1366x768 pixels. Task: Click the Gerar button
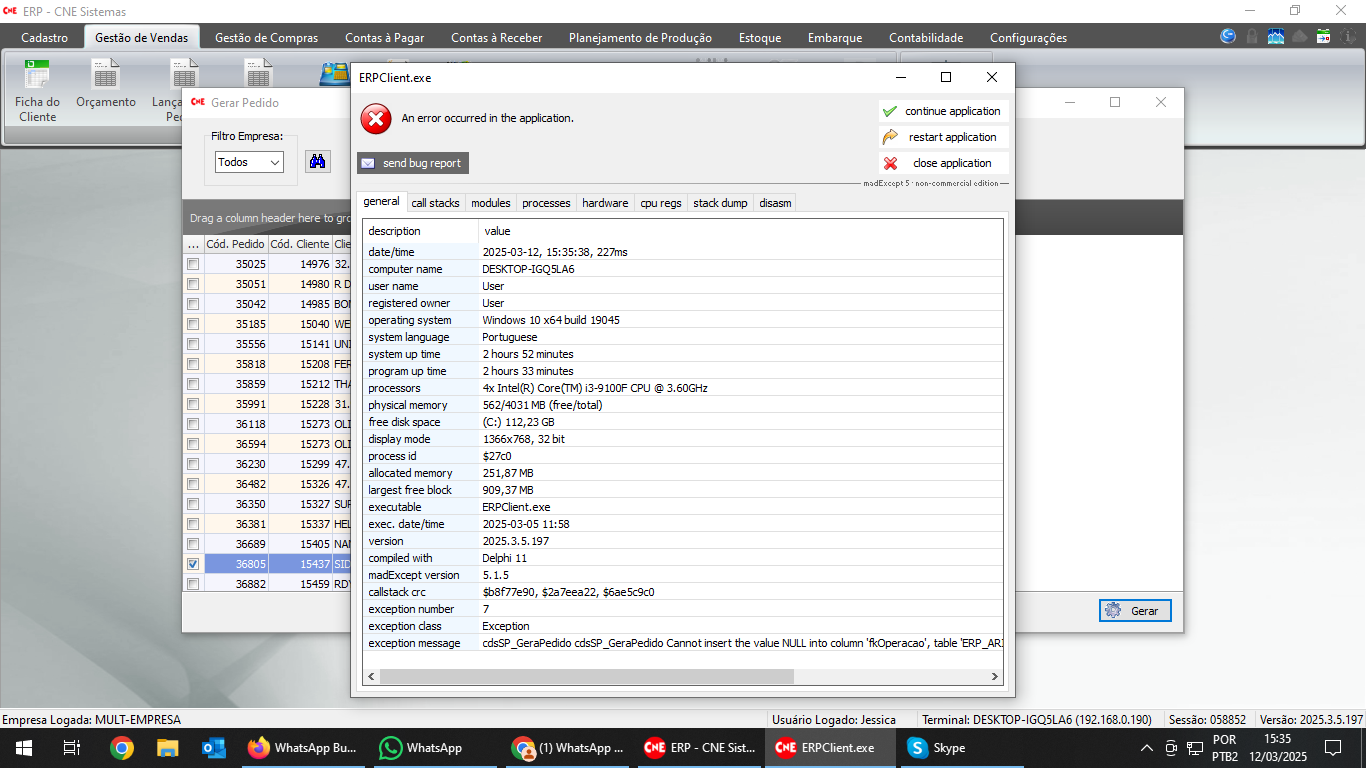pos(1134,611)
